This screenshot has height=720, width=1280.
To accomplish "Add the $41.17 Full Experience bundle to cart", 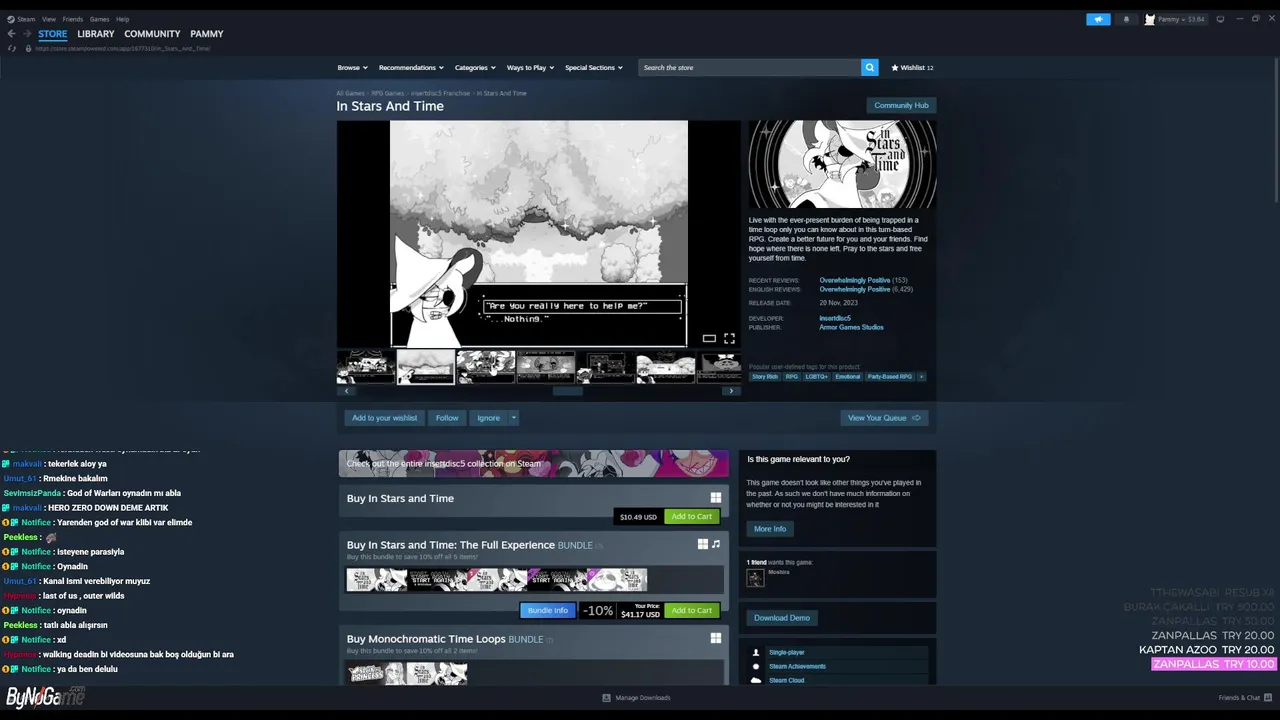I will [x=691, y=610].
